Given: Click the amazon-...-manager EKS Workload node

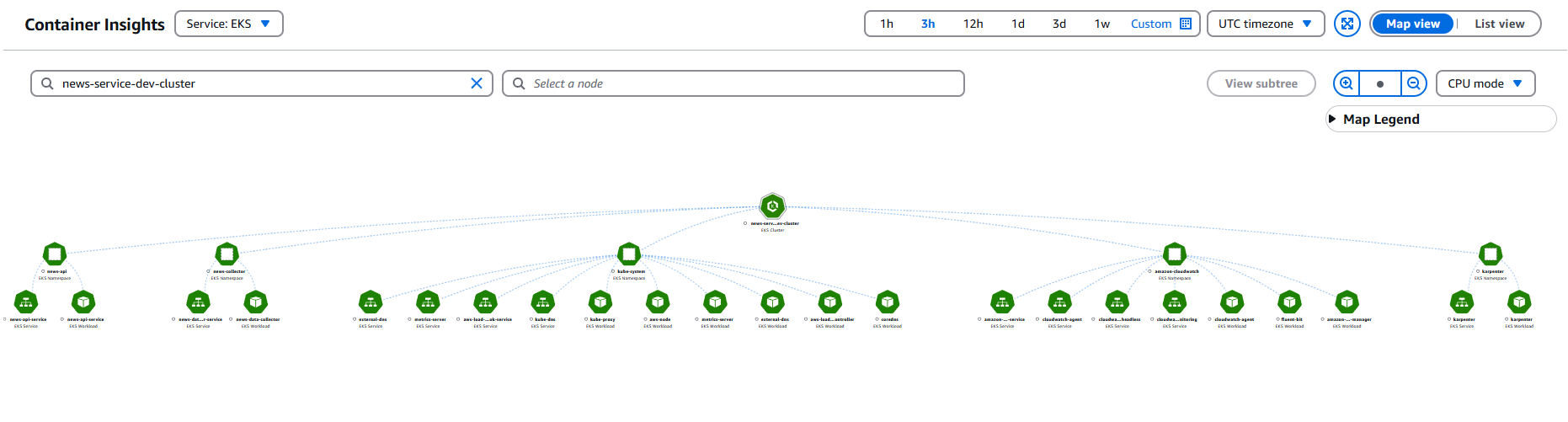Looking at the screenshot, I should click(x=1347, y=302).
